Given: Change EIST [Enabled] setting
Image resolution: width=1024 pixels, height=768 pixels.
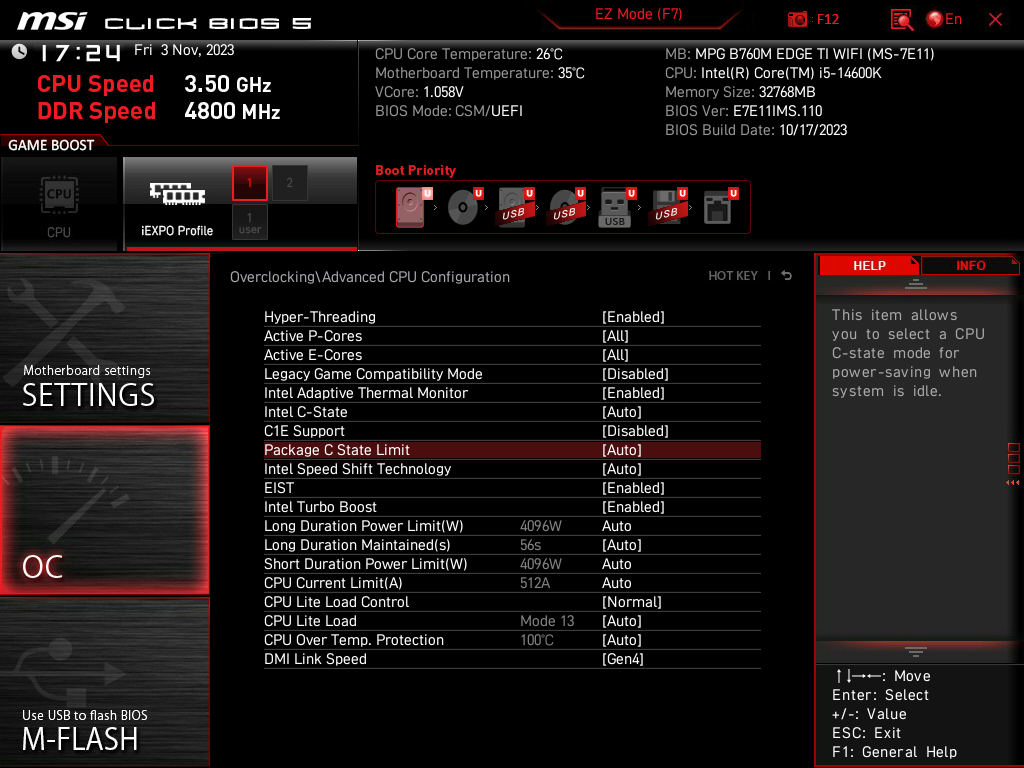Looking at the screenshot, I should [512, 488].
